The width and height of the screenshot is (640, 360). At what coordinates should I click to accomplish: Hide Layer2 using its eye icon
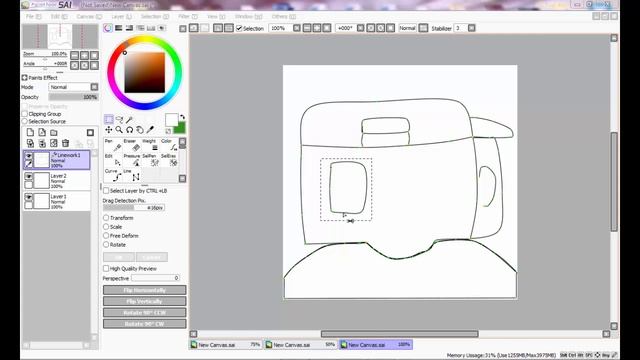29,176
